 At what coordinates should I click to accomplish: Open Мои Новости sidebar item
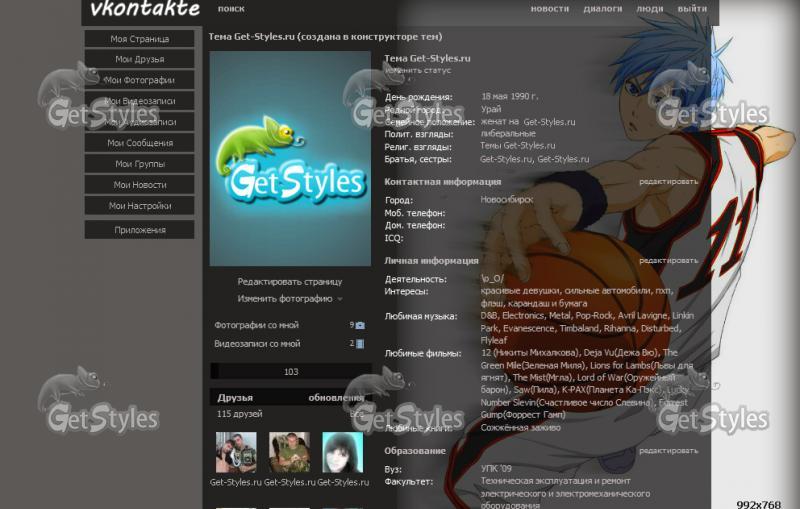pyautogui.click(x=139, y=185)
